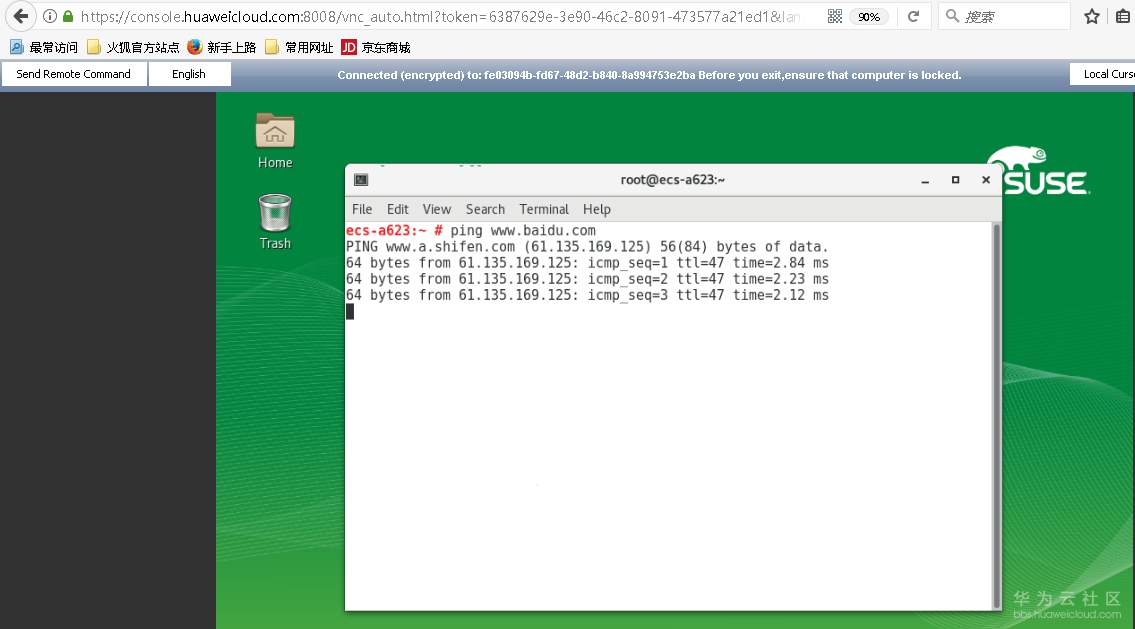Select the Trash desktop icon
The width and height of the screenshot is (1135, 629).
point(275,221)
